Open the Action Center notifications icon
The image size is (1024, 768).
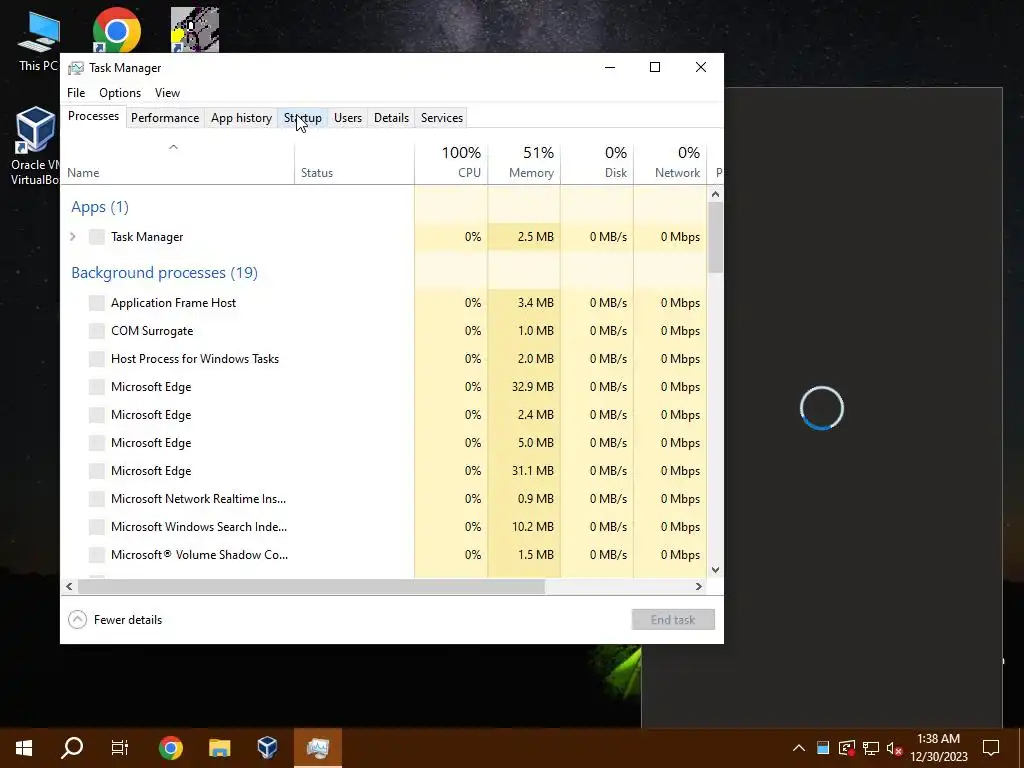(991, 748)
